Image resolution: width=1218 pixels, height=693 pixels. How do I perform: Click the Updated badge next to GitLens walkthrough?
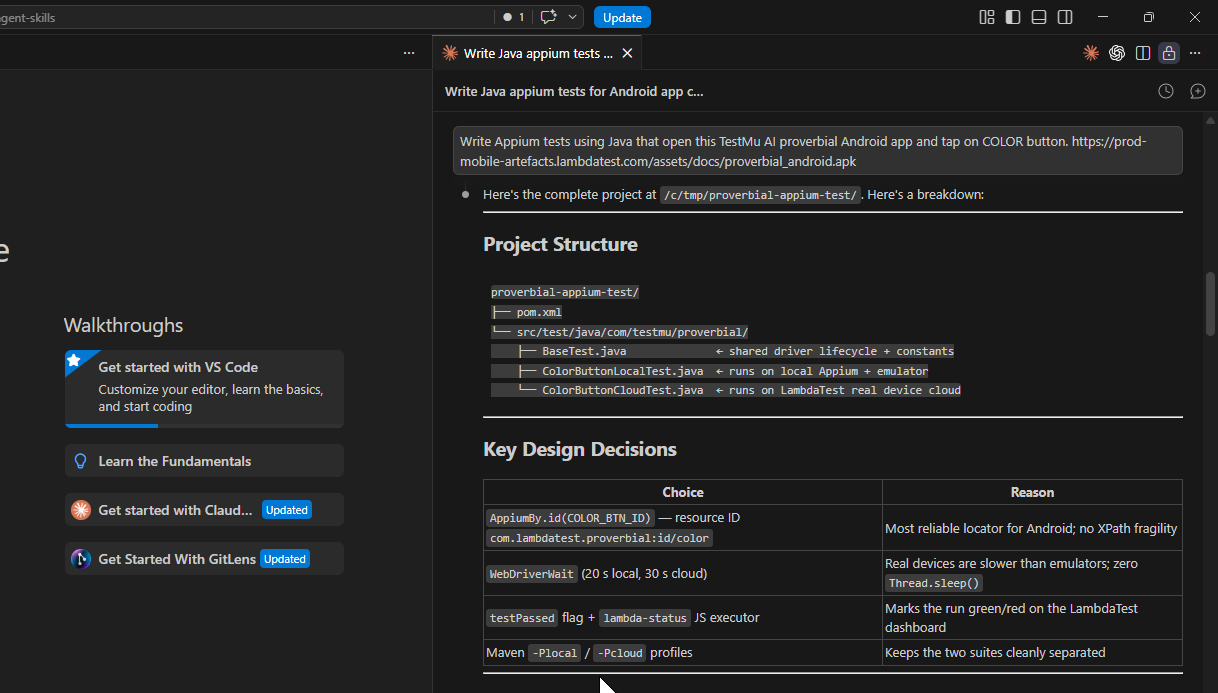pyautogui.click(x=285, y=559)
